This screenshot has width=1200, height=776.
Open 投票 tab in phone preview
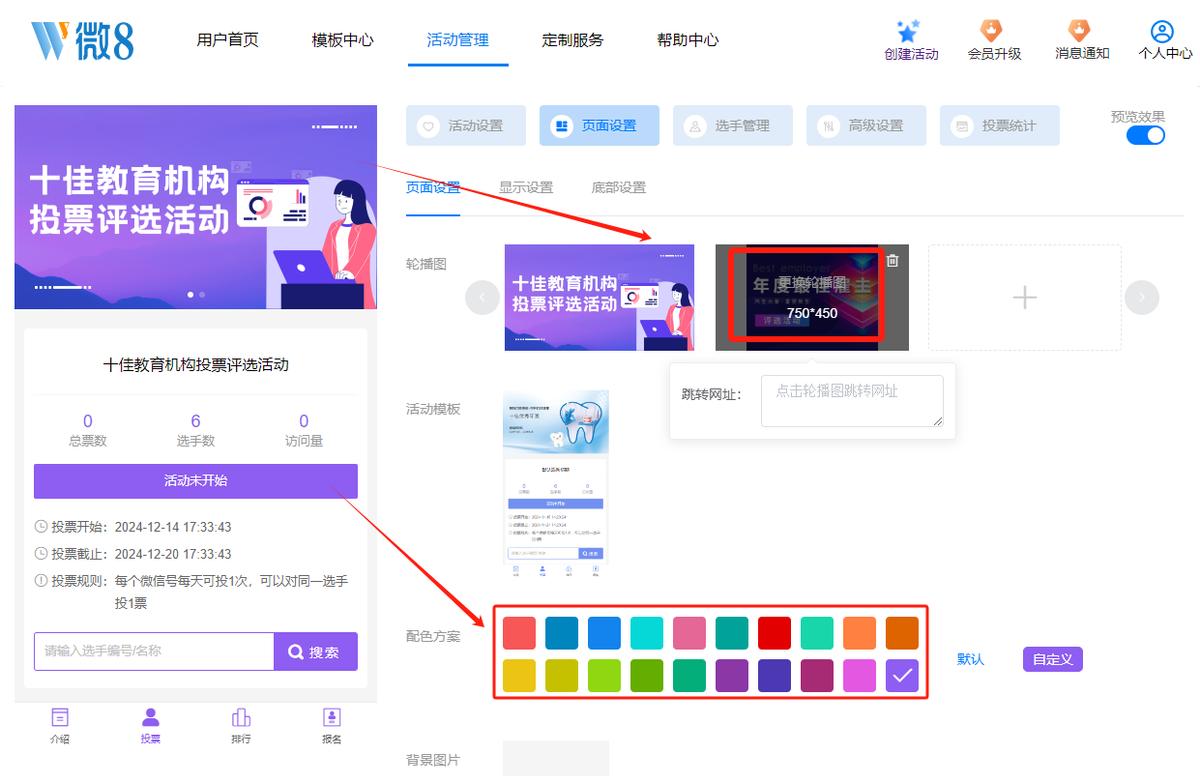click(151, 726)
